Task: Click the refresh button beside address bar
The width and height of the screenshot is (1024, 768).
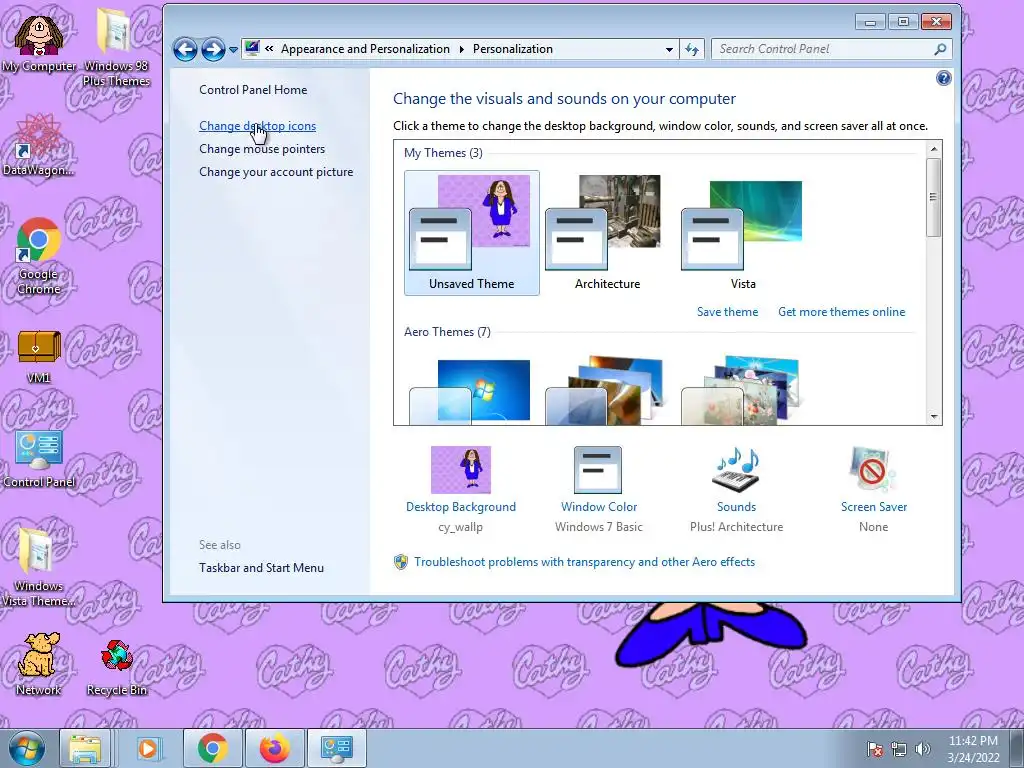Action: click(692, 50)
